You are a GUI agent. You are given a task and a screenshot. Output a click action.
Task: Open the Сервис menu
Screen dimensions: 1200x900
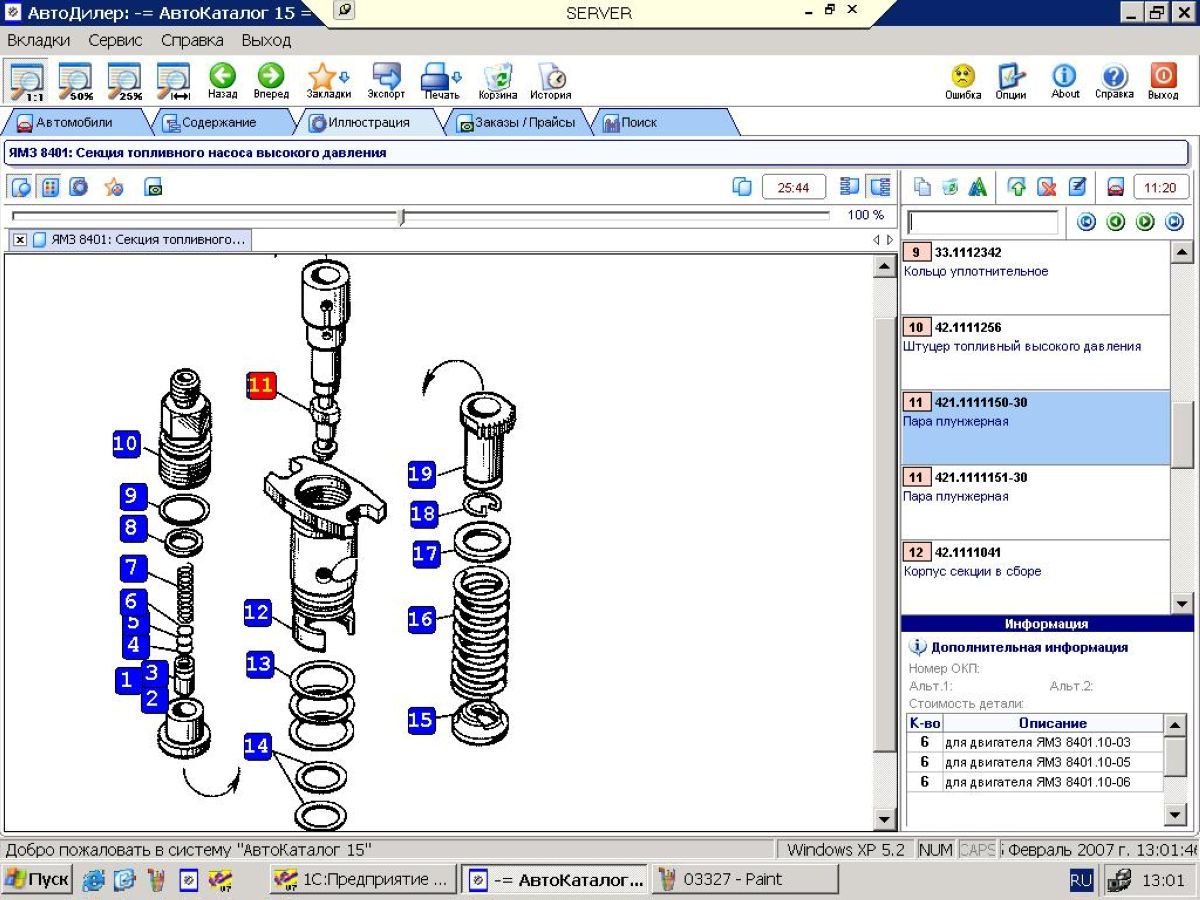[115, 40]
